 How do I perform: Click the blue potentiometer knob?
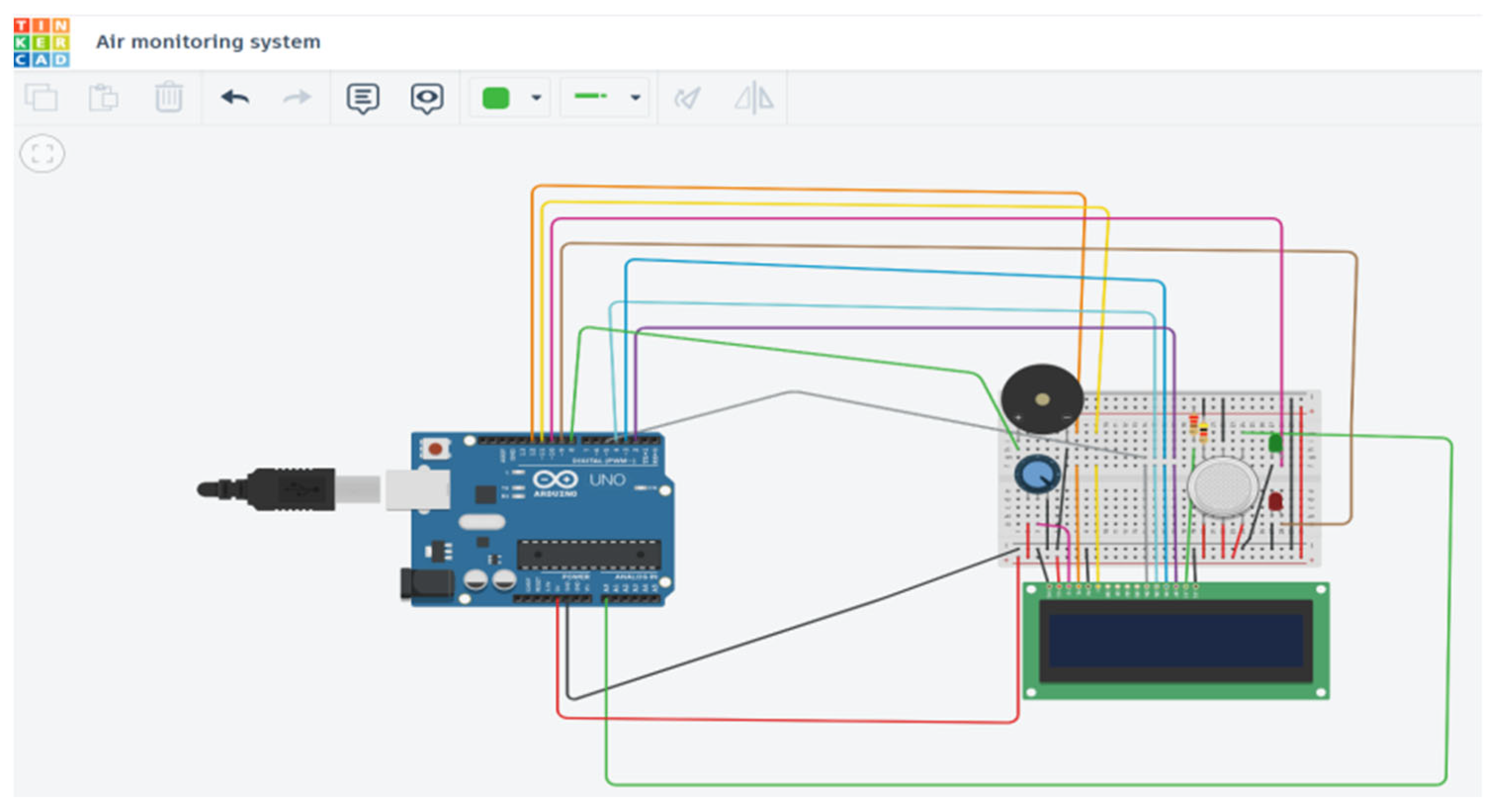(x=1037, y=474)
